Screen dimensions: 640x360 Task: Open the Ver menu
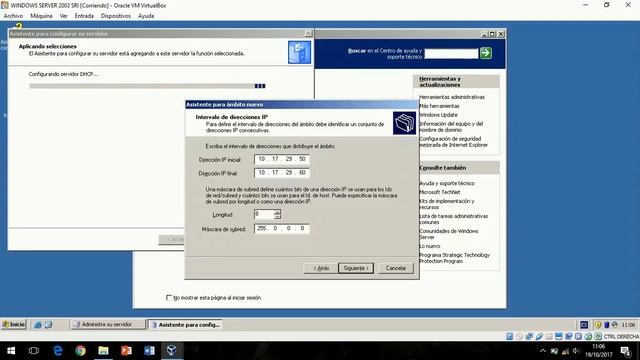click(63, 16)
